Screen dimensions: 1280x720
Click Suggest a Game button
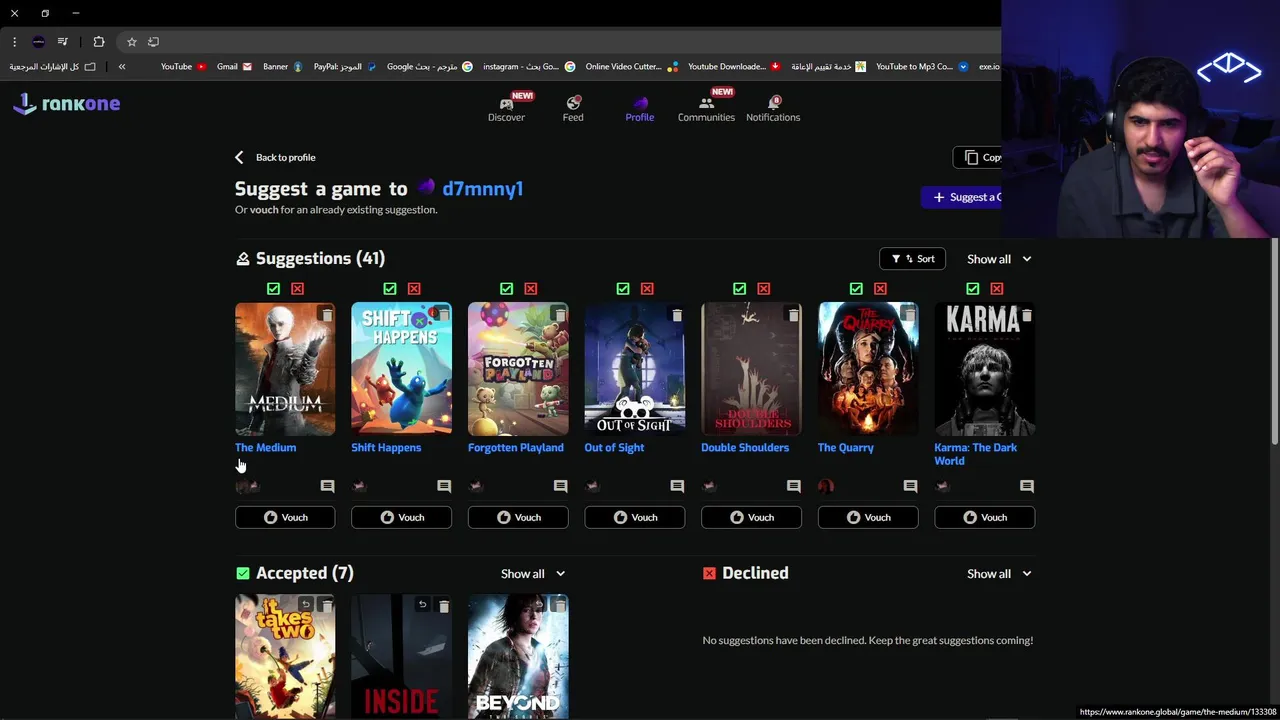pyautogui.click(x=961, y=197)
